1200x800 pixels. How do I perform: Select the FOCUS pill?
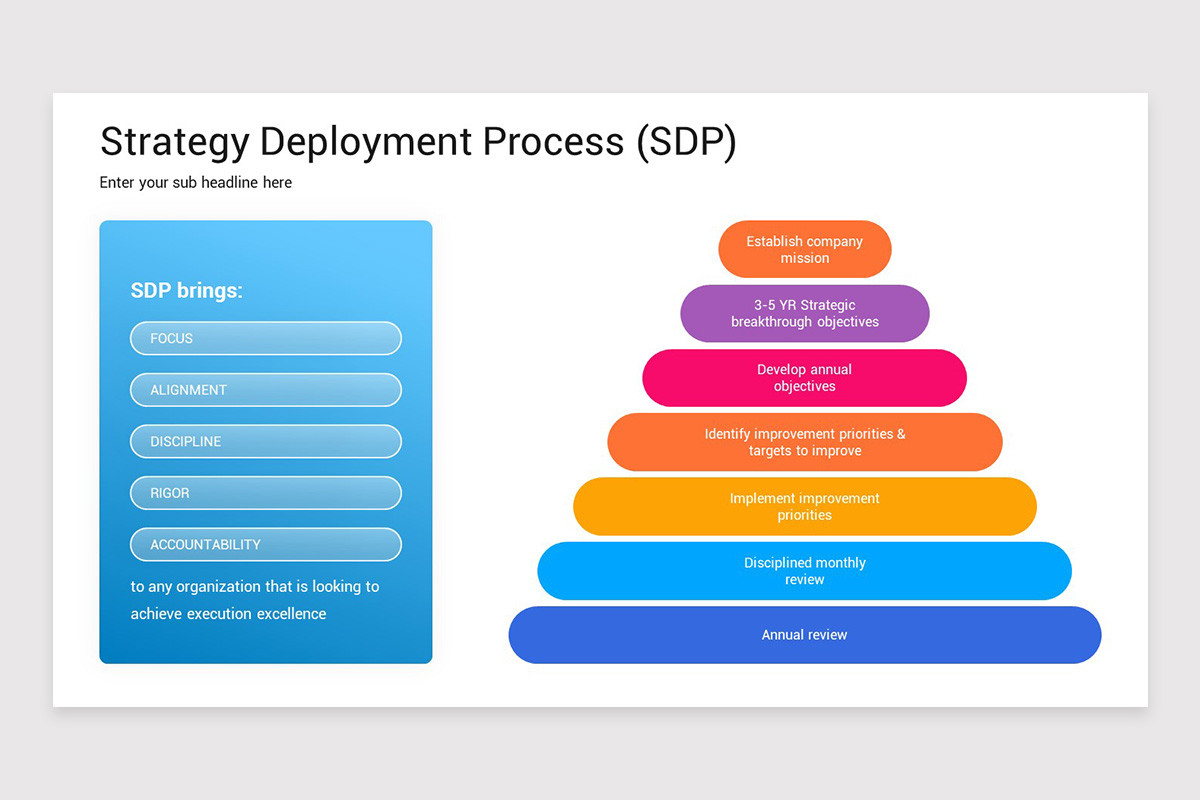pos(265,338)
